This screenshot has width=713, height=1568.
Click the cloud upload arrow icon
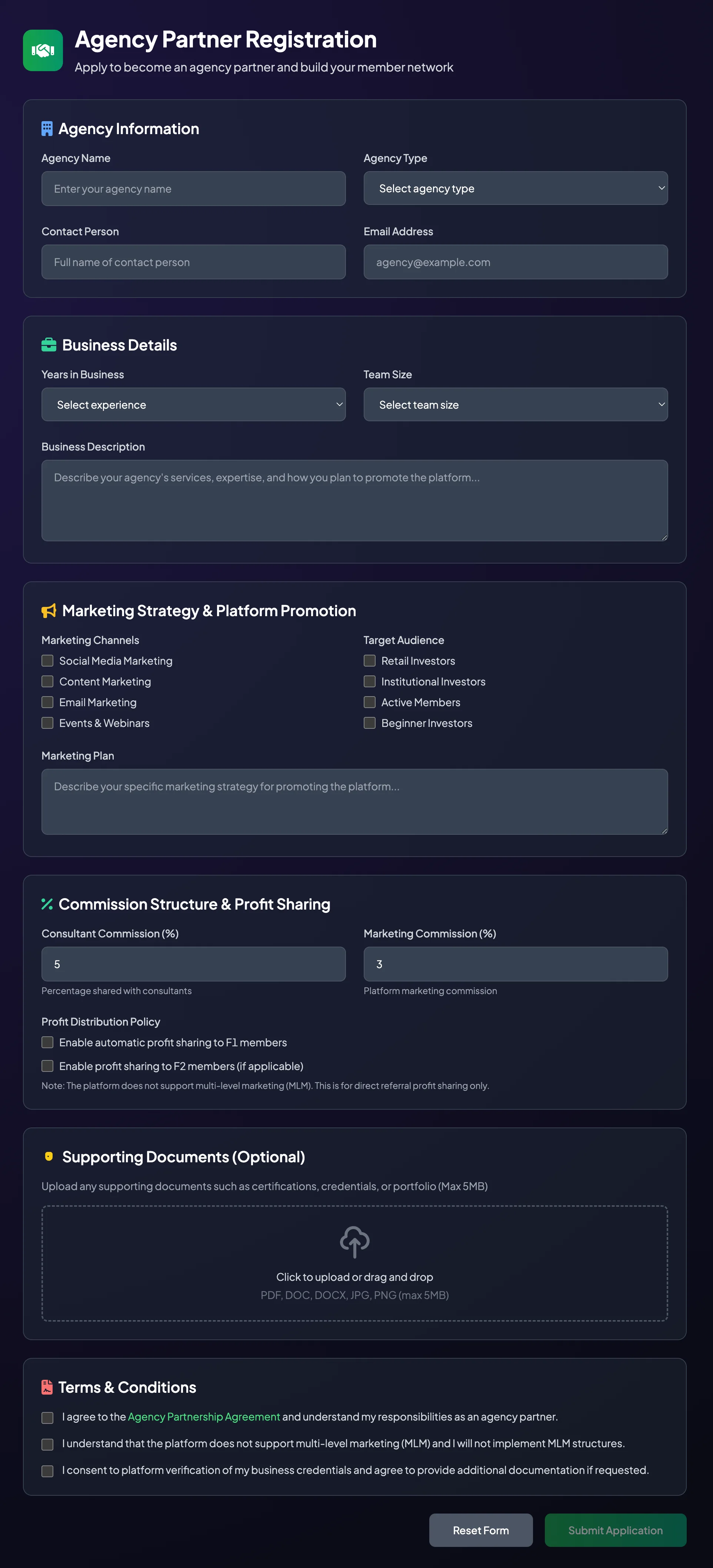point(355,1242)
